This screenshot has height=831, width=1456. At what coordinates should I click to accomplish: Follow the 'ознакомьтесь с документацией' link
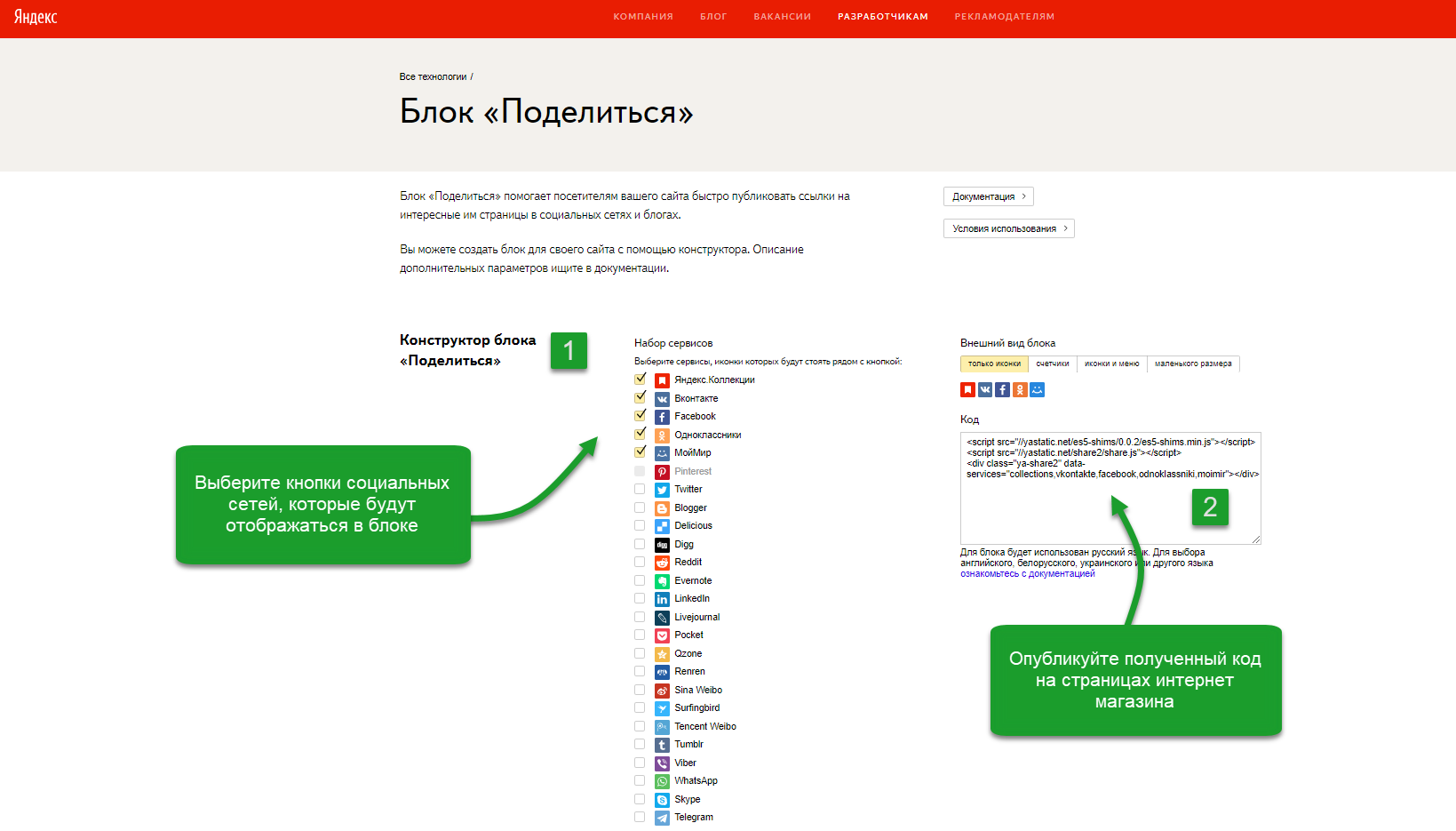click(1028, 574)
